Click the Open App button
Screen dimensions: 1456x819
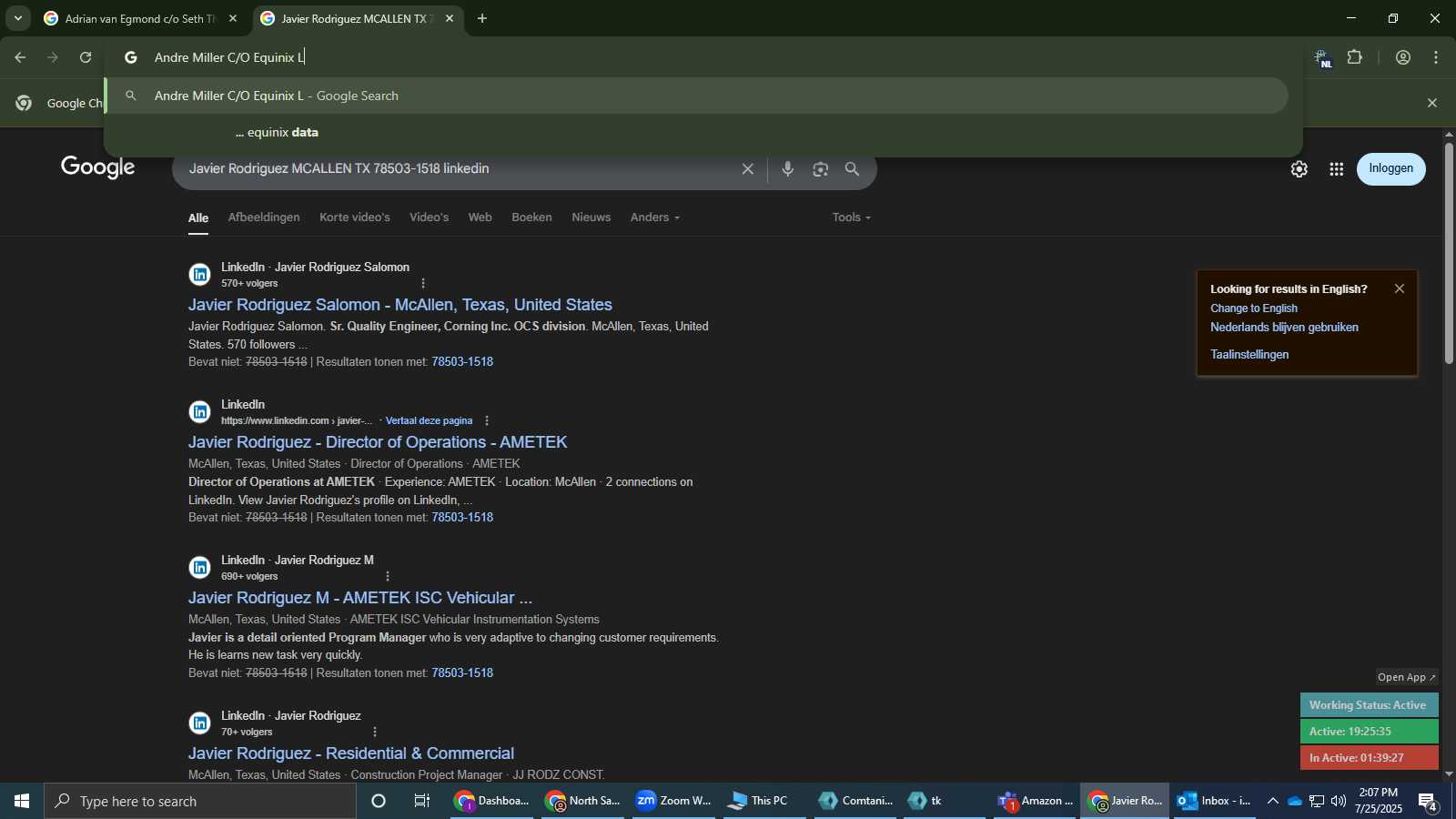pos(1406,677)
